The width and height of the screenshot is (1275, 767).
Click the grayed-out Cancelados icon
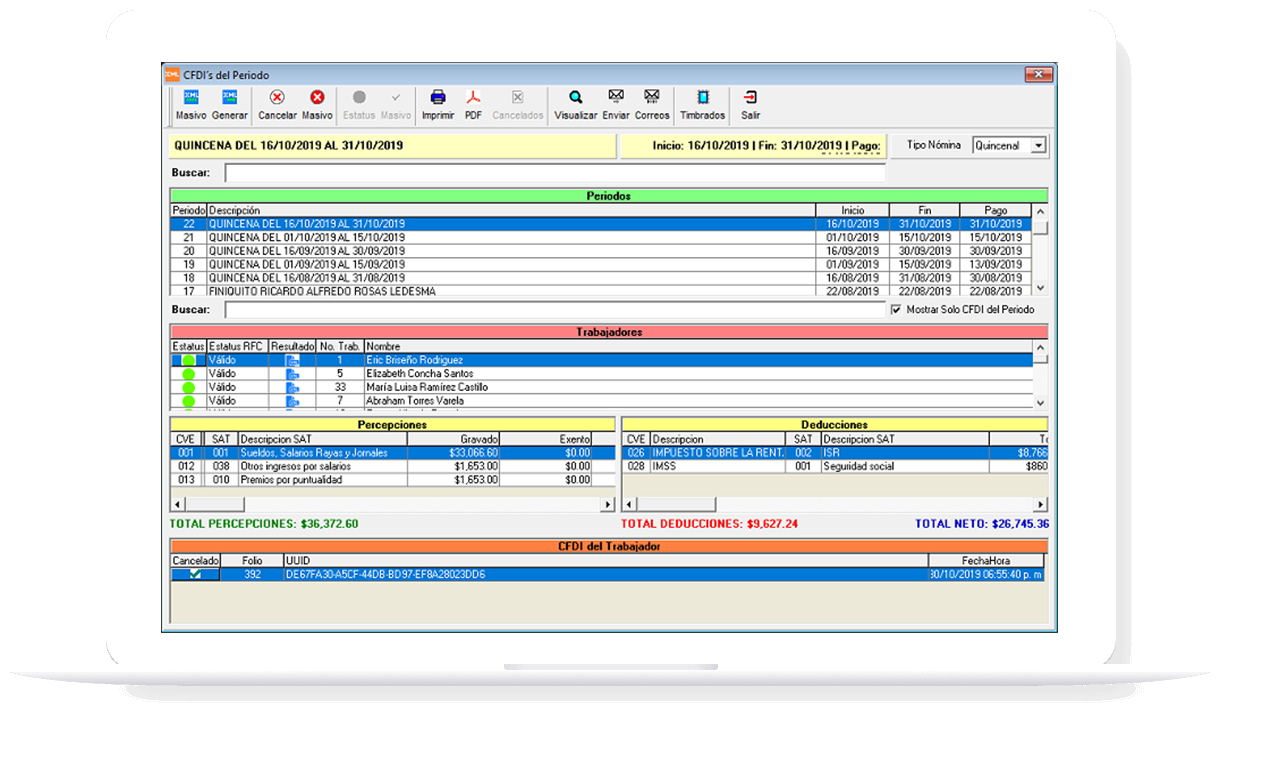[517, 97]
